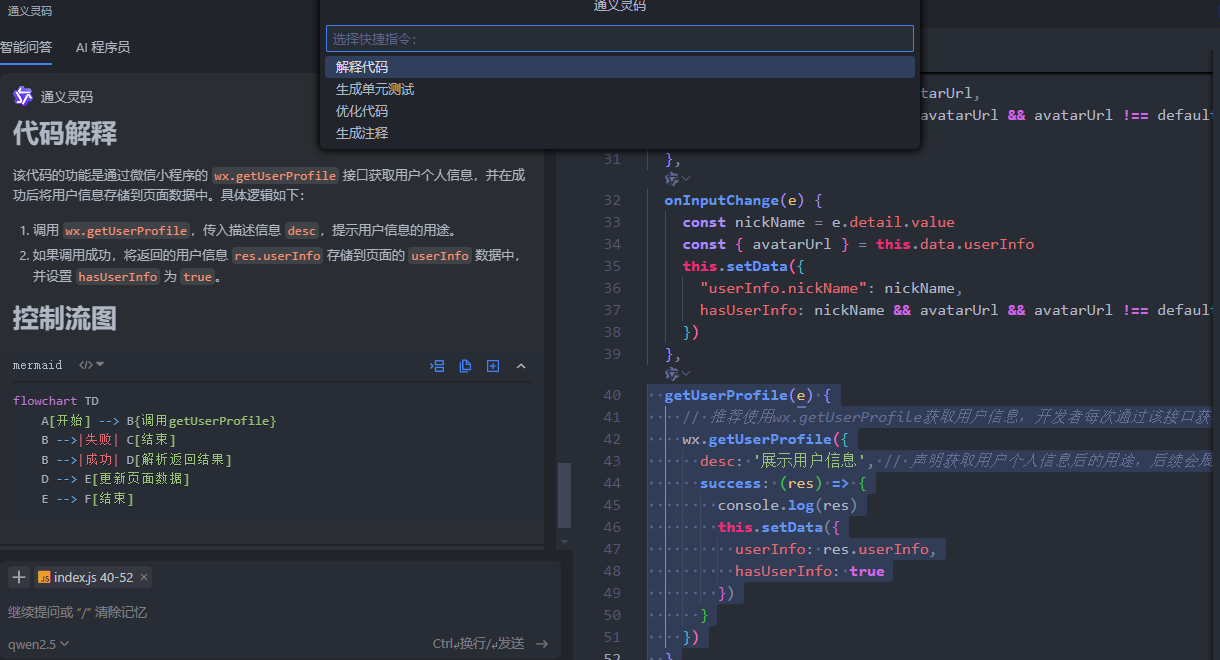This screenshot has height=660, width=1220.
Task: Click line number 40 in gutter
Action: point(612,395)
